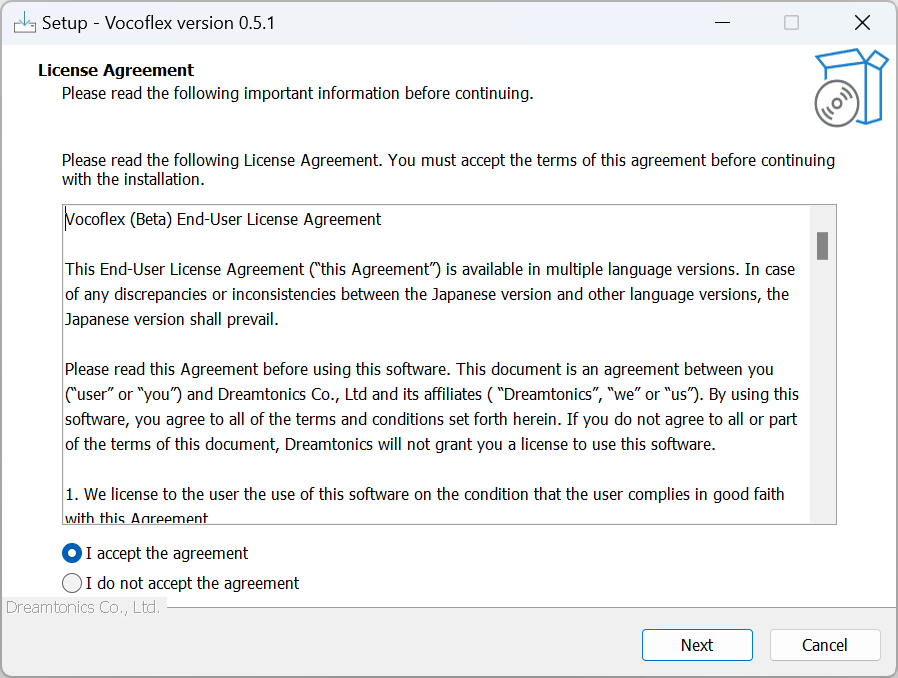Click the "License Agreement" page heading

tap(116, 70)
